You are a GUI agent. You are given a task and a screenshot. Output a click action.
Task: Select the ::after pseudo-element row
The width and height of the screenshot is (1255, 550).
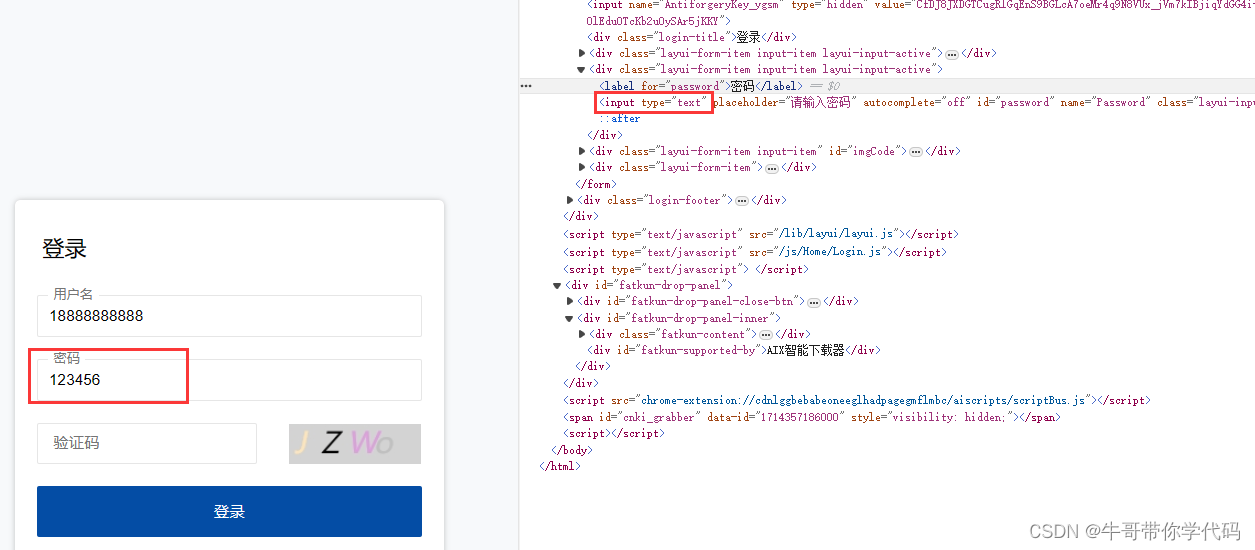pyautogui.click(x=886, y=118)
